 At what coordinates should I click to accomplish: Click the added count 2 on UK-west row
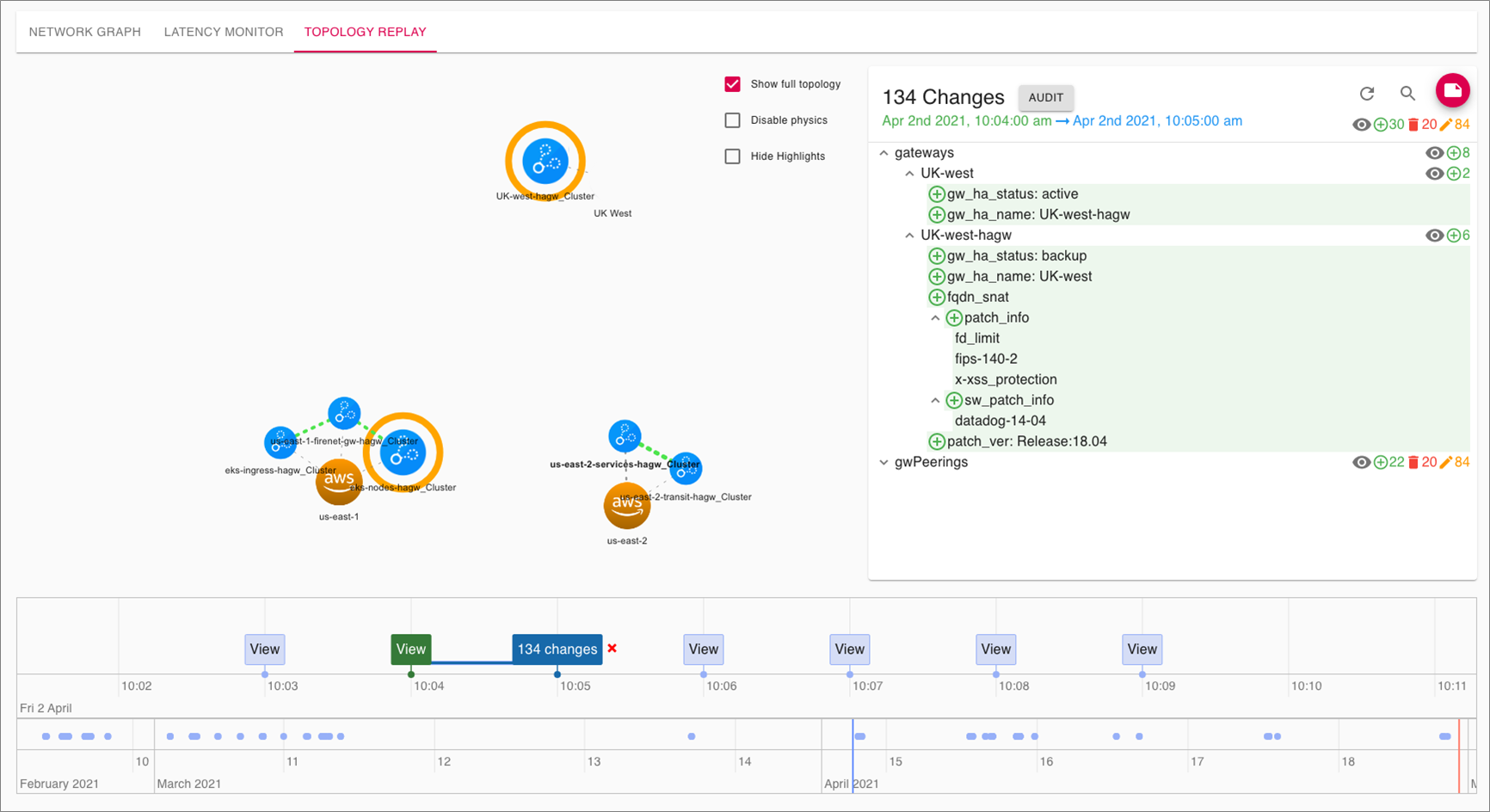(x=1458, y=174)
